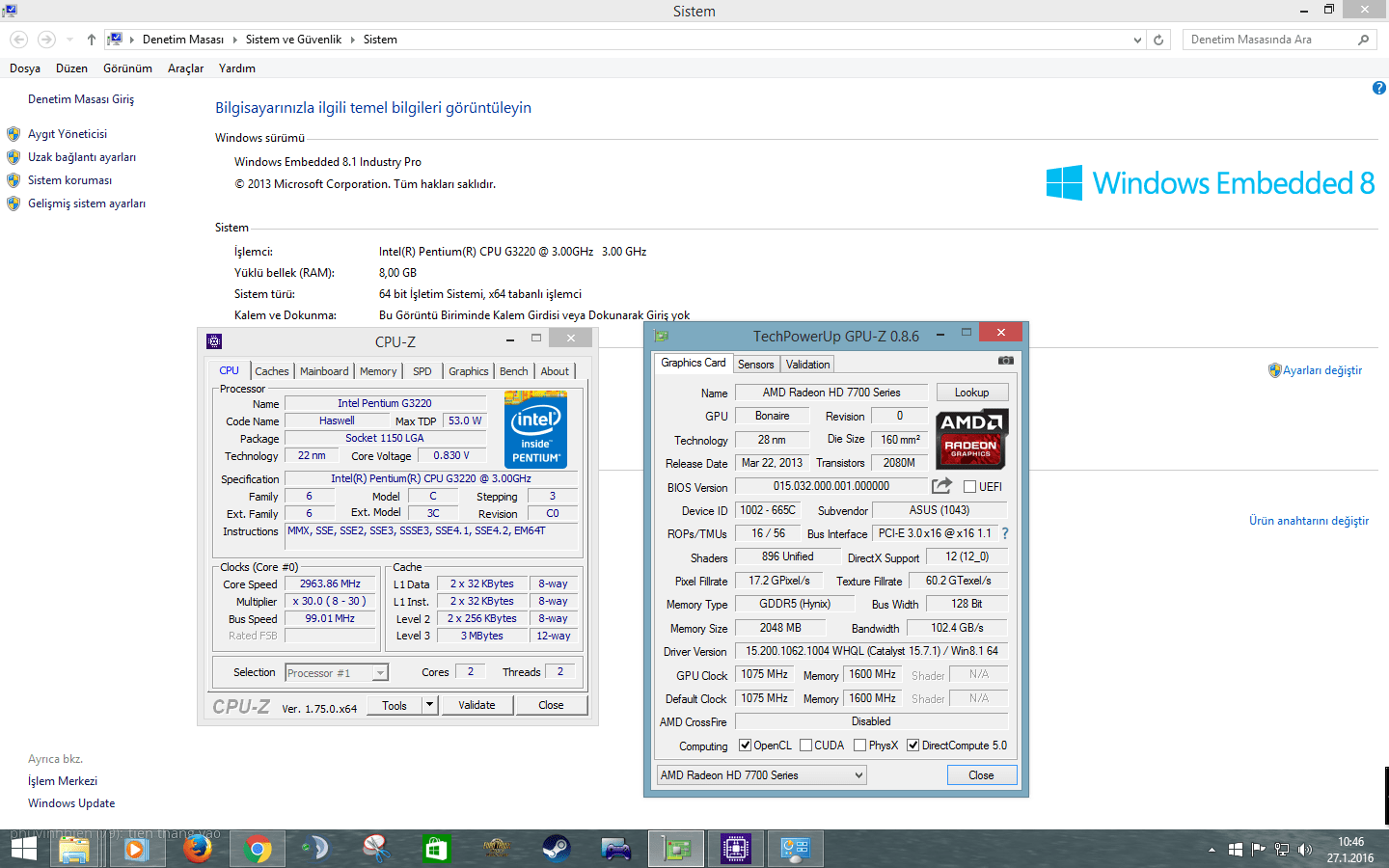Viewport: 1389px width, 868px height.
Task: Click the GPU-Z Name field value
Action: click(831, 393)
